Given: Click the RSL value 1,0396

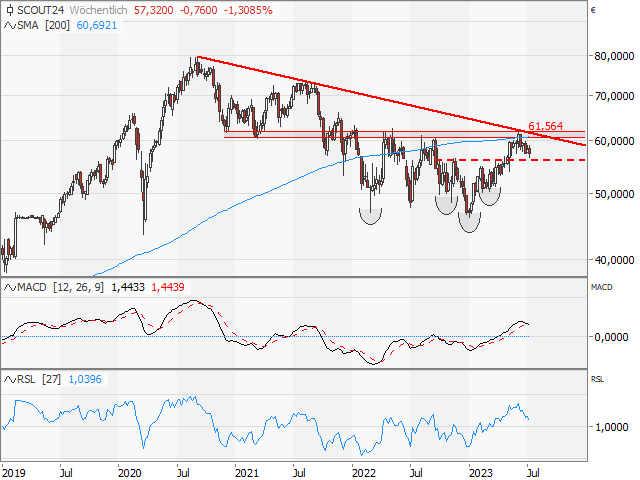Looking at the screenshot, I should pos(85,380).
